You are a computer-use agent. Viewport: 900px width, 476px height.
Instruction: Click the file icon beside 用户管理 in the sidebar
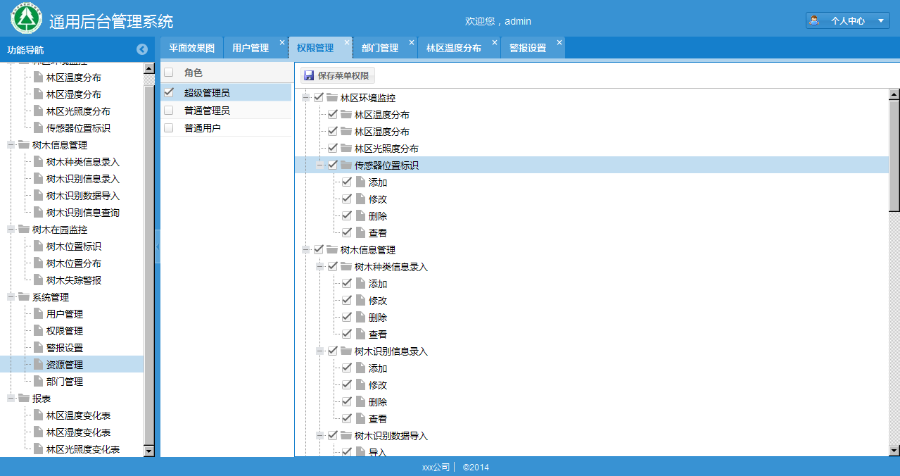[38, 314]
